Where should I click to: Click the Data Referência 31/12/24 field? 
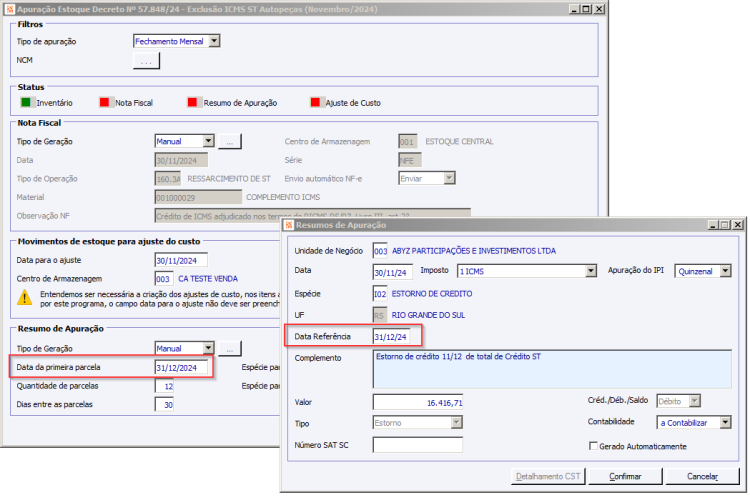point(392,337)
